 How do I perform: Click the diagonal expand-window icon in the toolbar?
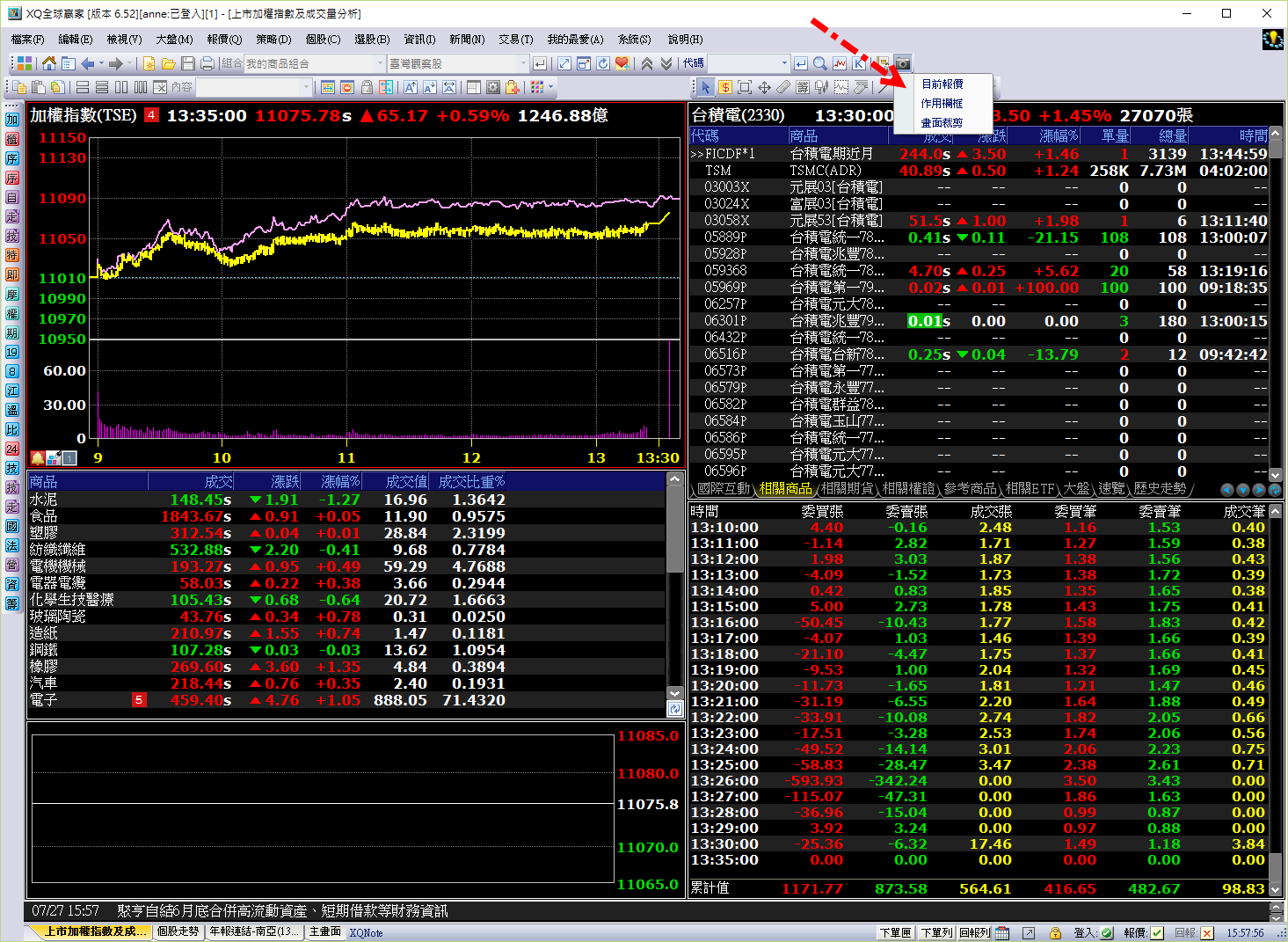[x=564, y=63]
